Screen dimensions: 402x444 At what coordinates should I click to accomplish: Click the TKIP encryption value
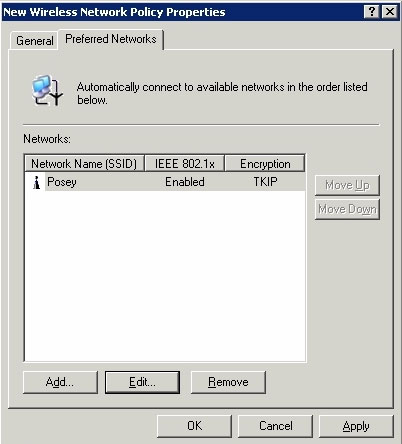(x=265, y=182)
